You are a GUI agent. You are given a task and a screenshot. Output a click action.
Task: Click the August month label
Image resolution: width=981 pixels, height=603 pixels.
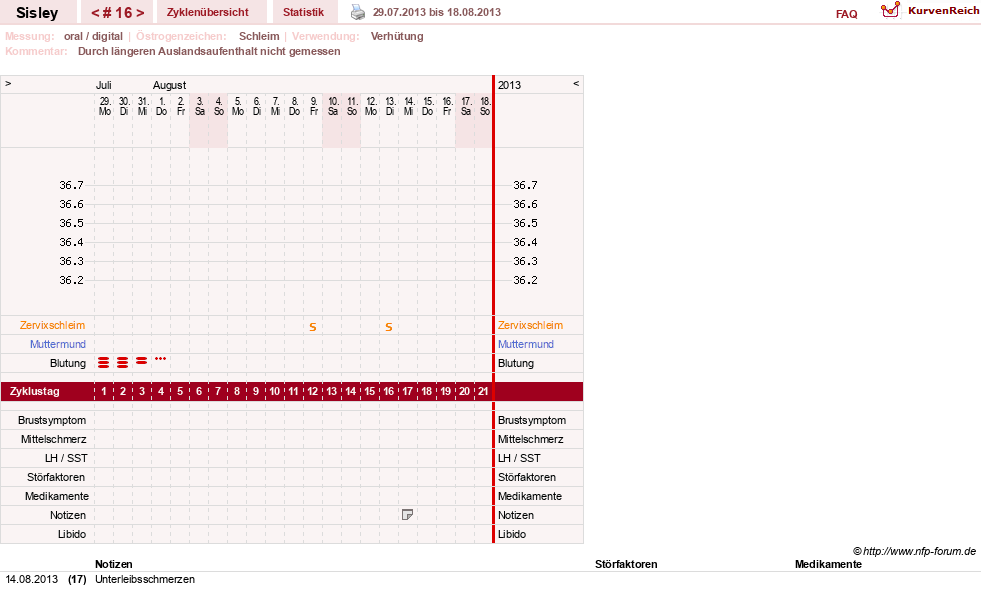click(170, 85)
